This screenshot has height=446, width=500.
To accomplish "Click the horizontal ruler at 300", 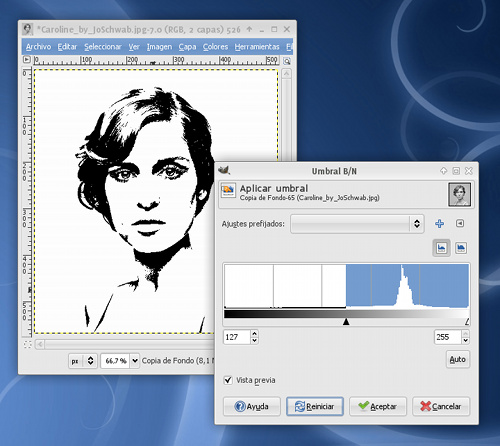I will 179,60.
